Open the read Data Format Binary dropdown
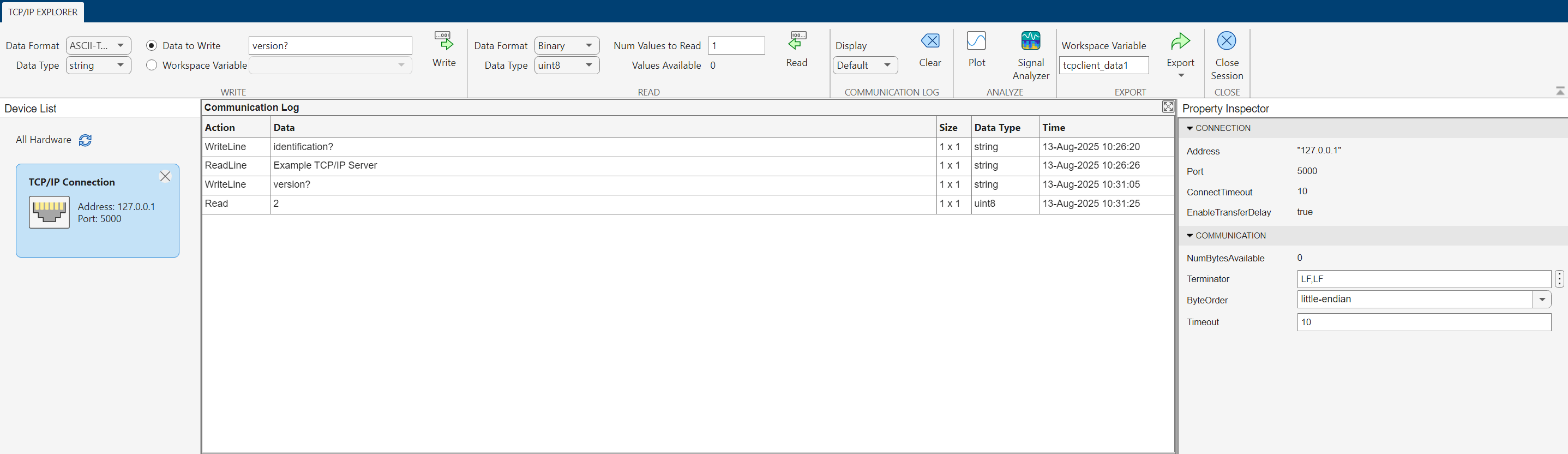This screenshot has width=1568, height=454. (566, 46)
